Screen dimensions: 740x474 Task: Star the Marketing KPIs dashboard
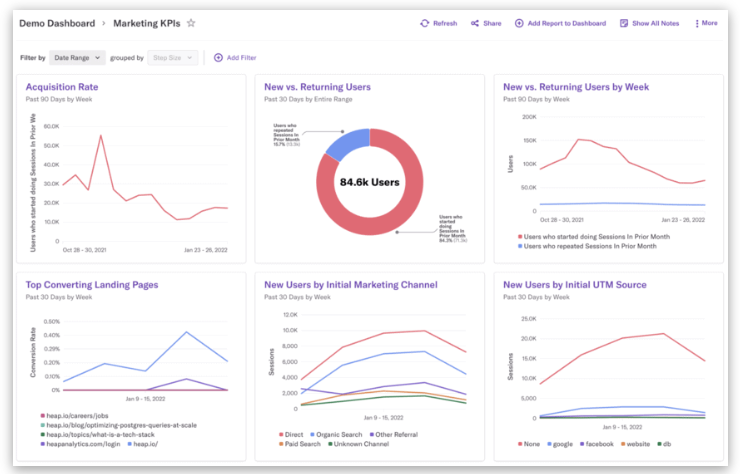[191, 23]
